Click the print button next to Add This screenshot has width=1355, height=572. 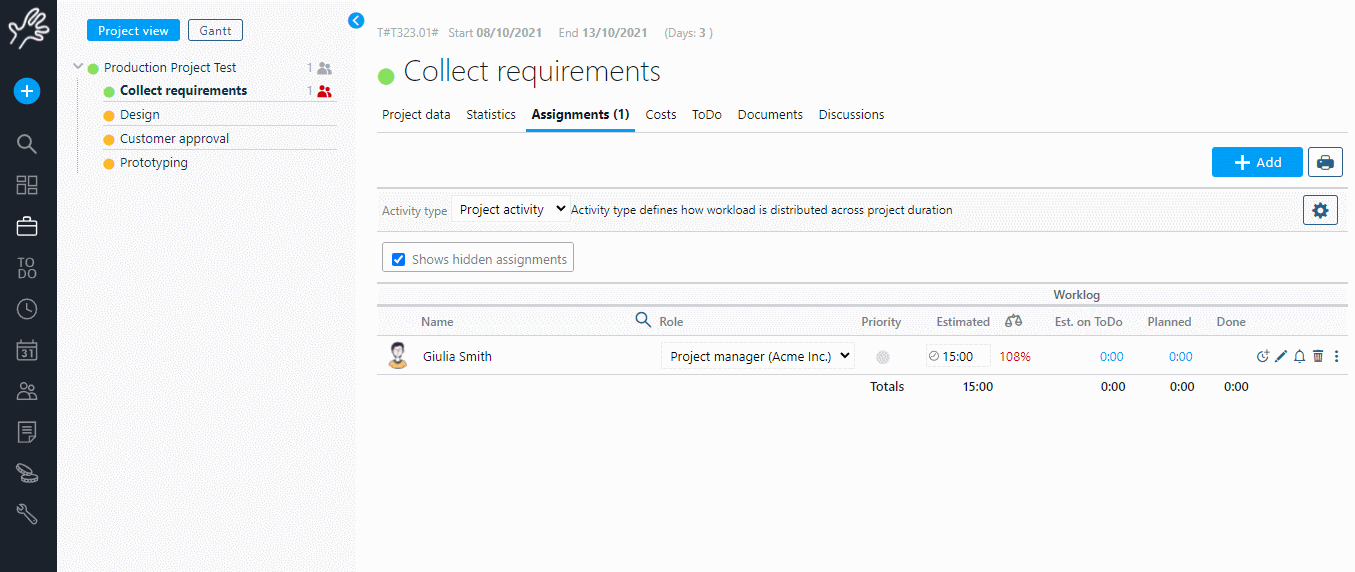coord(1325,162)
